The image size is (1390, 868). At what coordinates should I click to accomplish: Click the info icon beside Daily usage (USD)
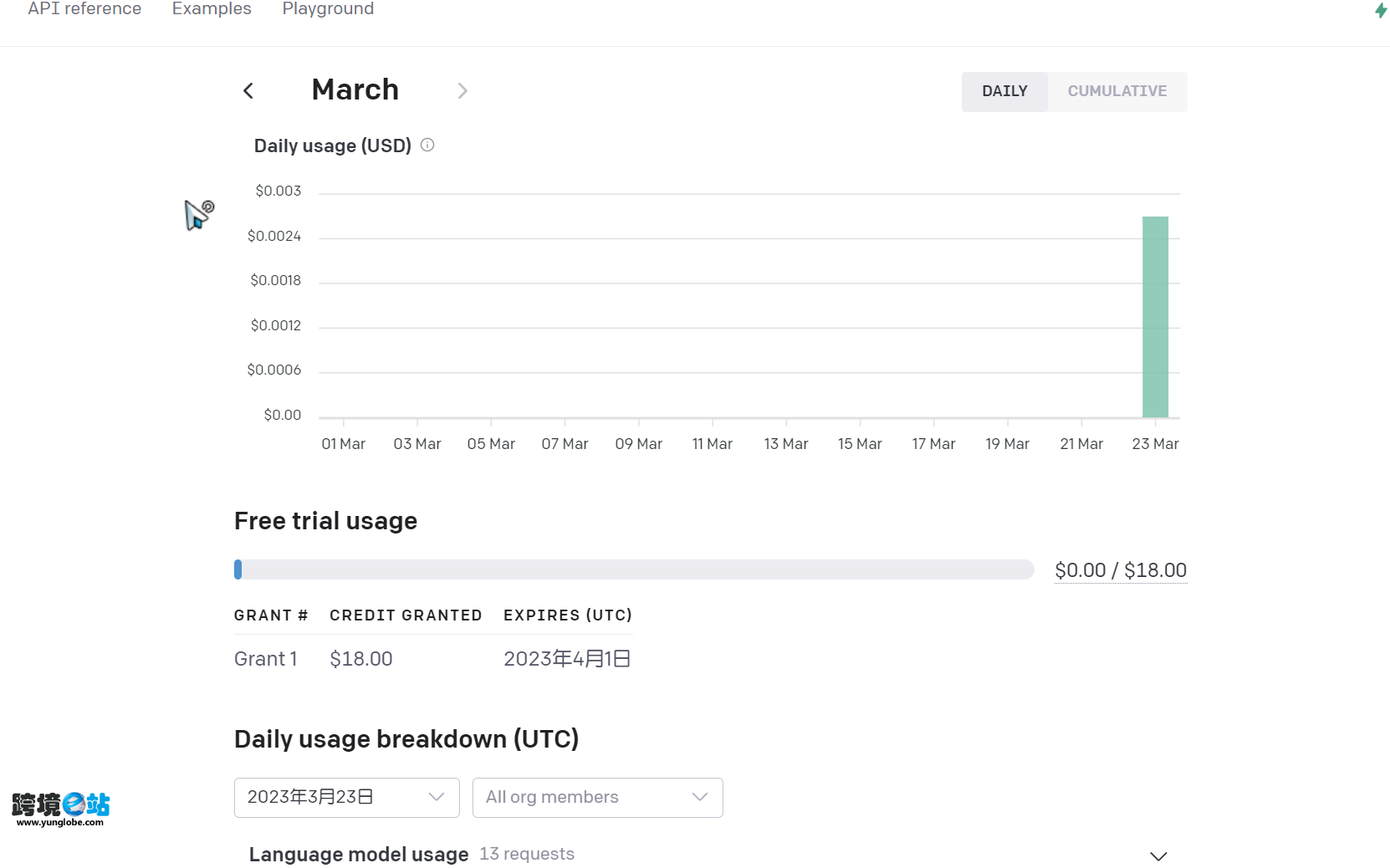pos(427,145)
